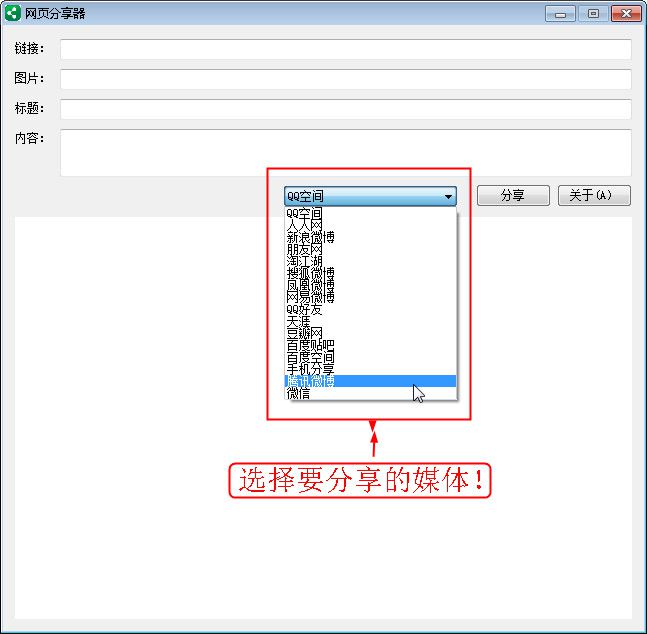Open the 关于(A) dialog button
Image resolution: width=647 pixels, height=634 pixels.
(x=594, y=195)
